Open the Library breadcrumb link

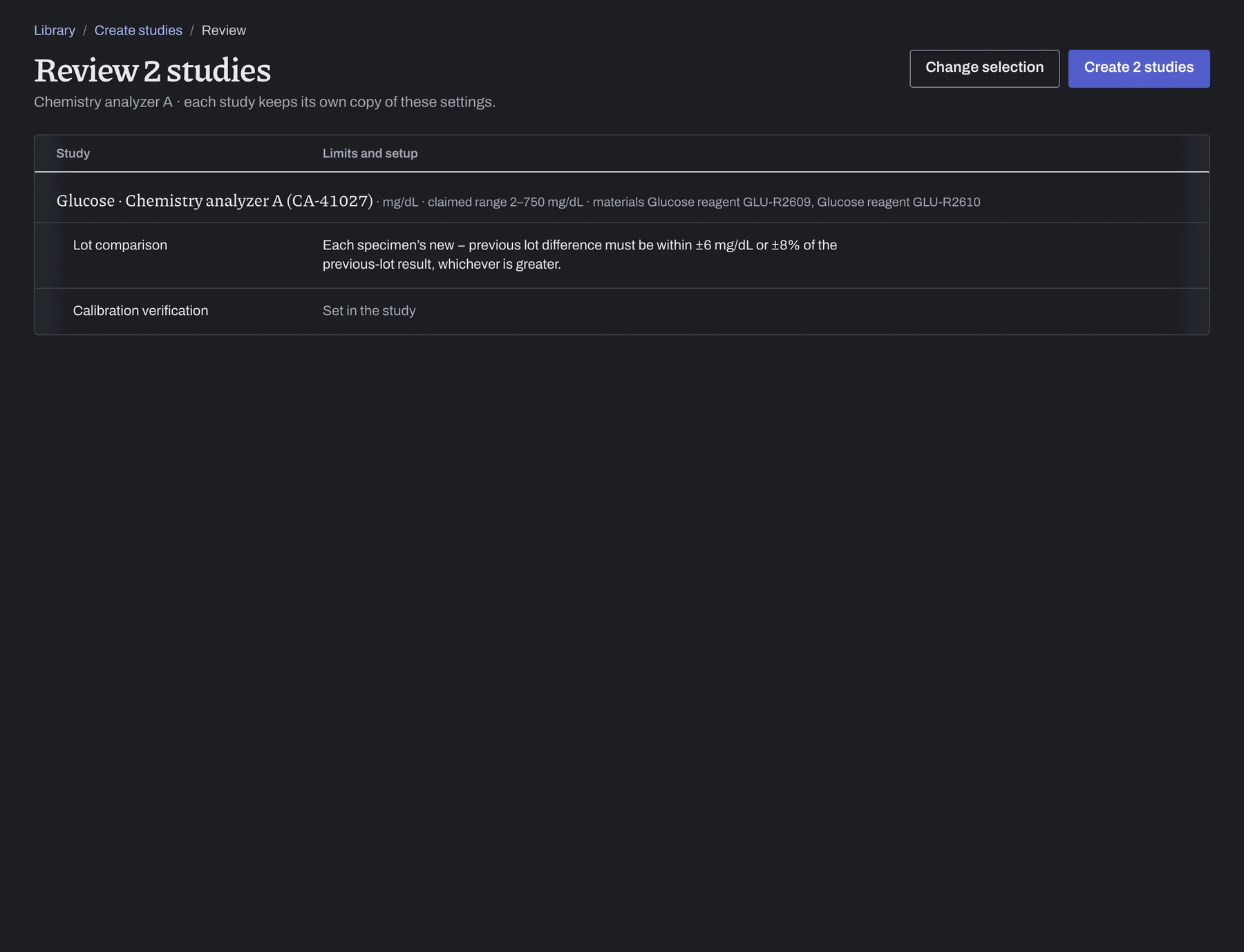[55, 30]
